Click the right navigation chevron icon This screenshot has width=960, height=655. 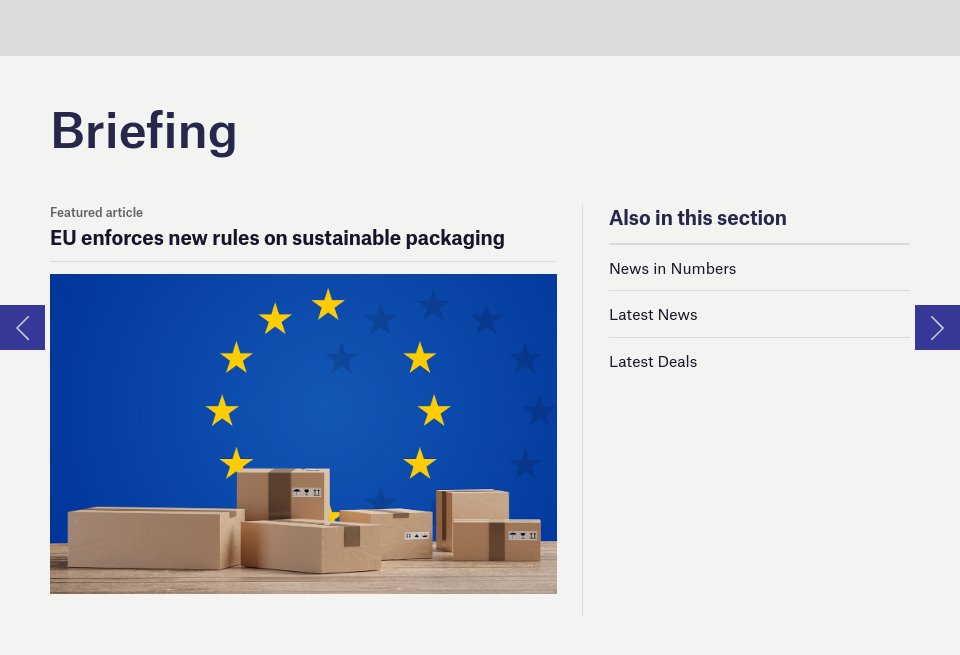[937, 327]
